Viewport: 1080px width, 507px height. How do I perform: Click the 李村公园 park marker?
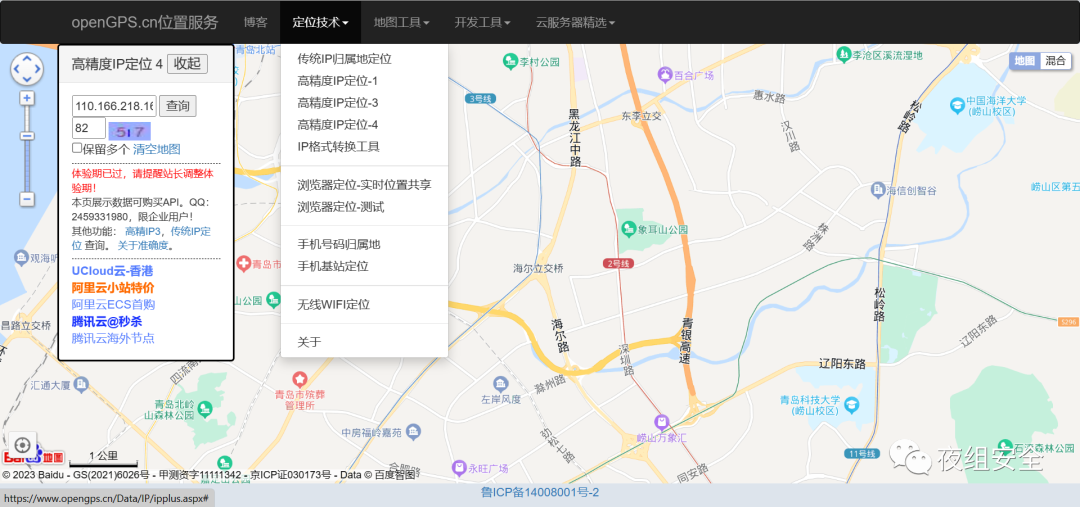tap(510, 61)
